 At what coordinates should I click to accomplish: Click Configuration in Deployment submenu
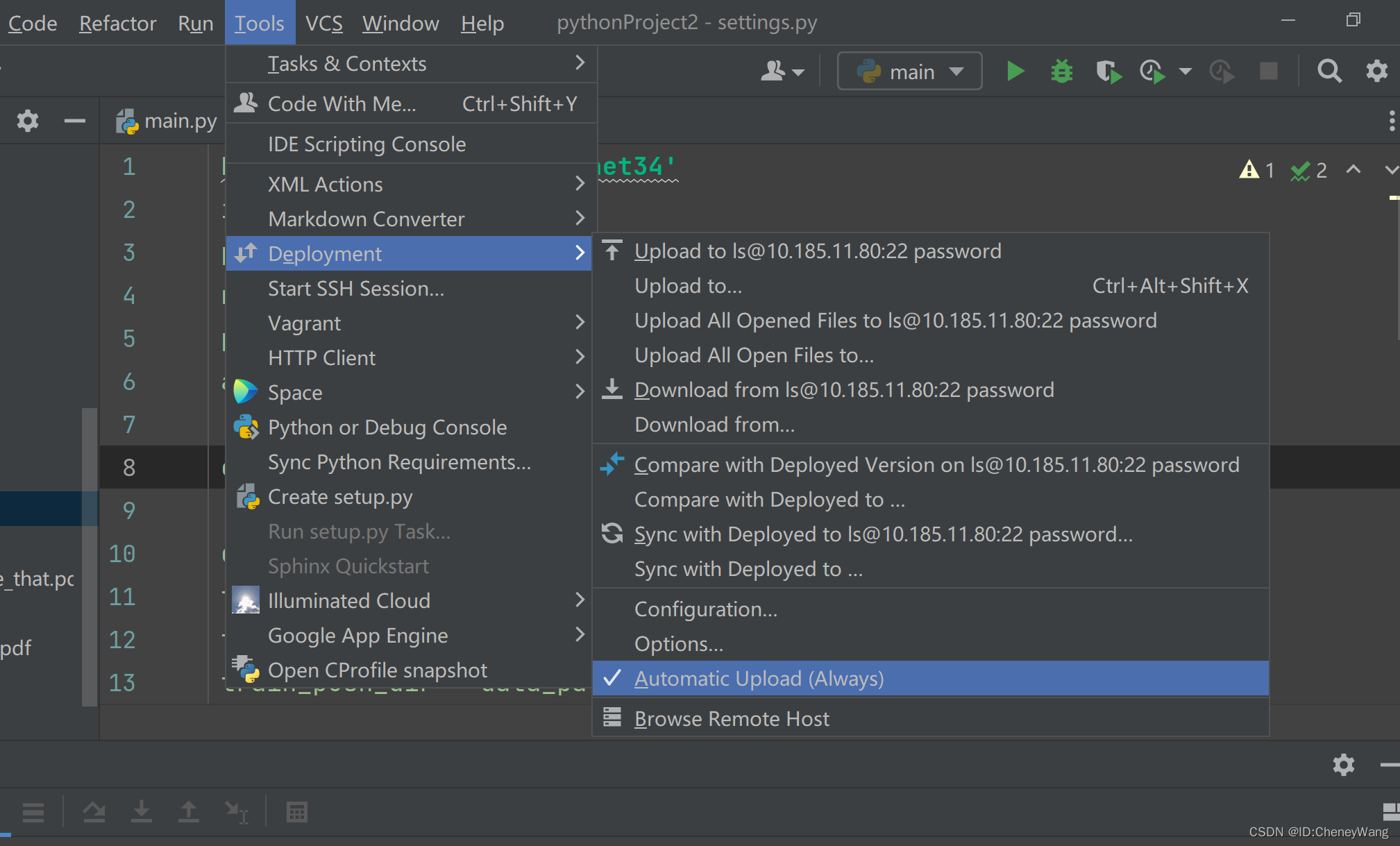coord(706,609)
